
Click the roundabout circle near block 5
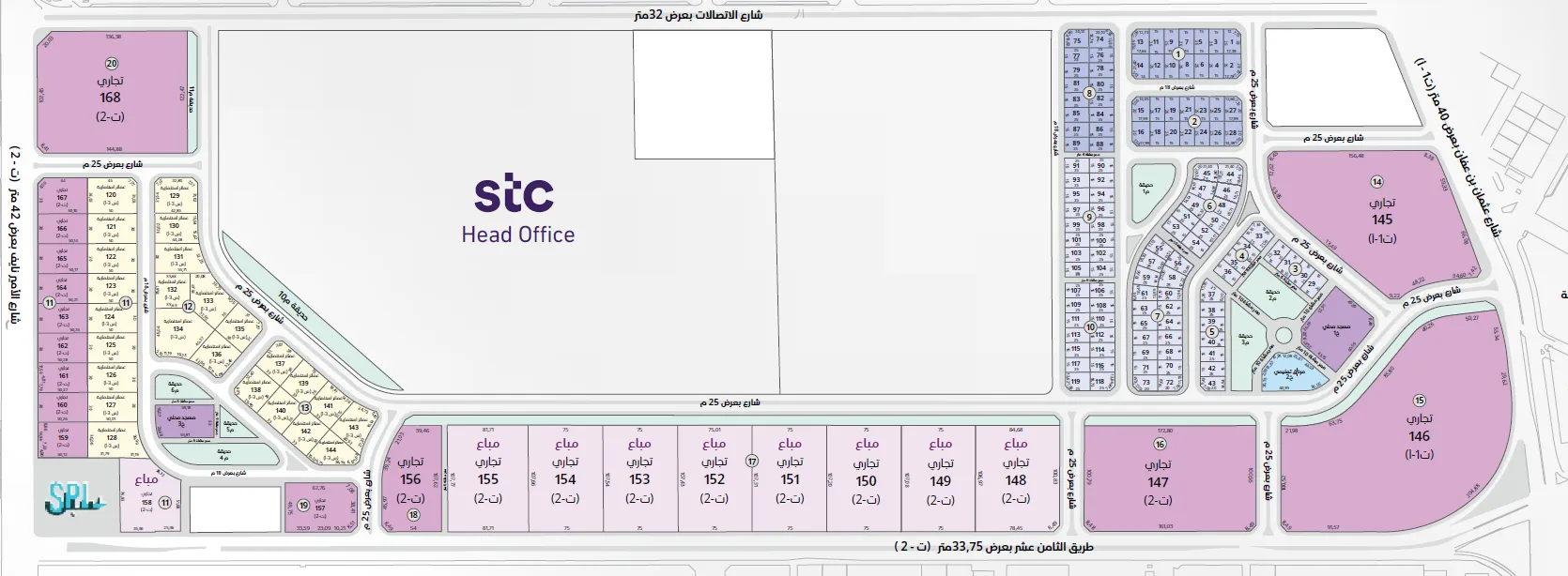1282,336
